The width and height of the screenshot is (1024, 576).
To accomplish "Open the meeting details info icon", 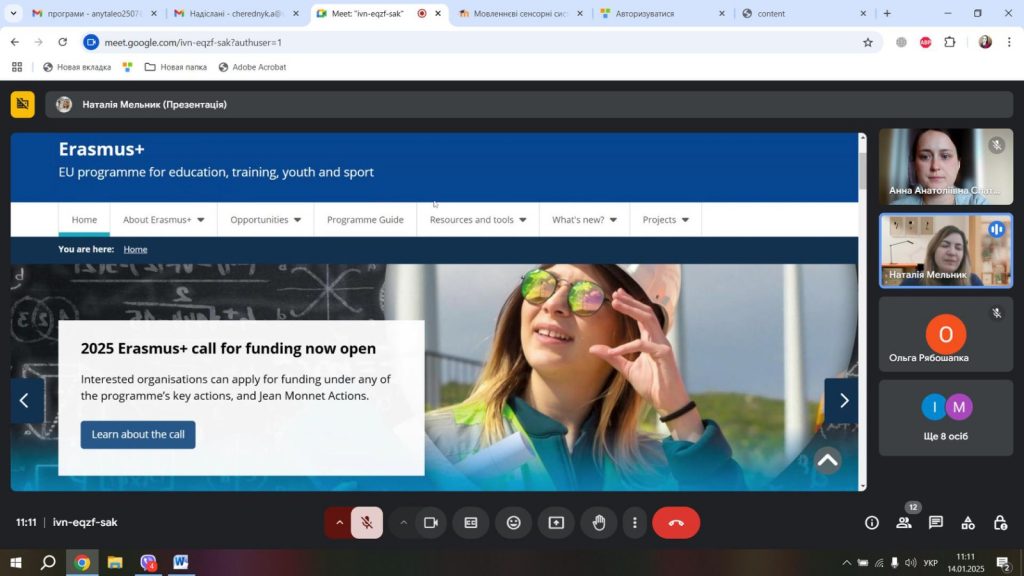I will 871,522.
